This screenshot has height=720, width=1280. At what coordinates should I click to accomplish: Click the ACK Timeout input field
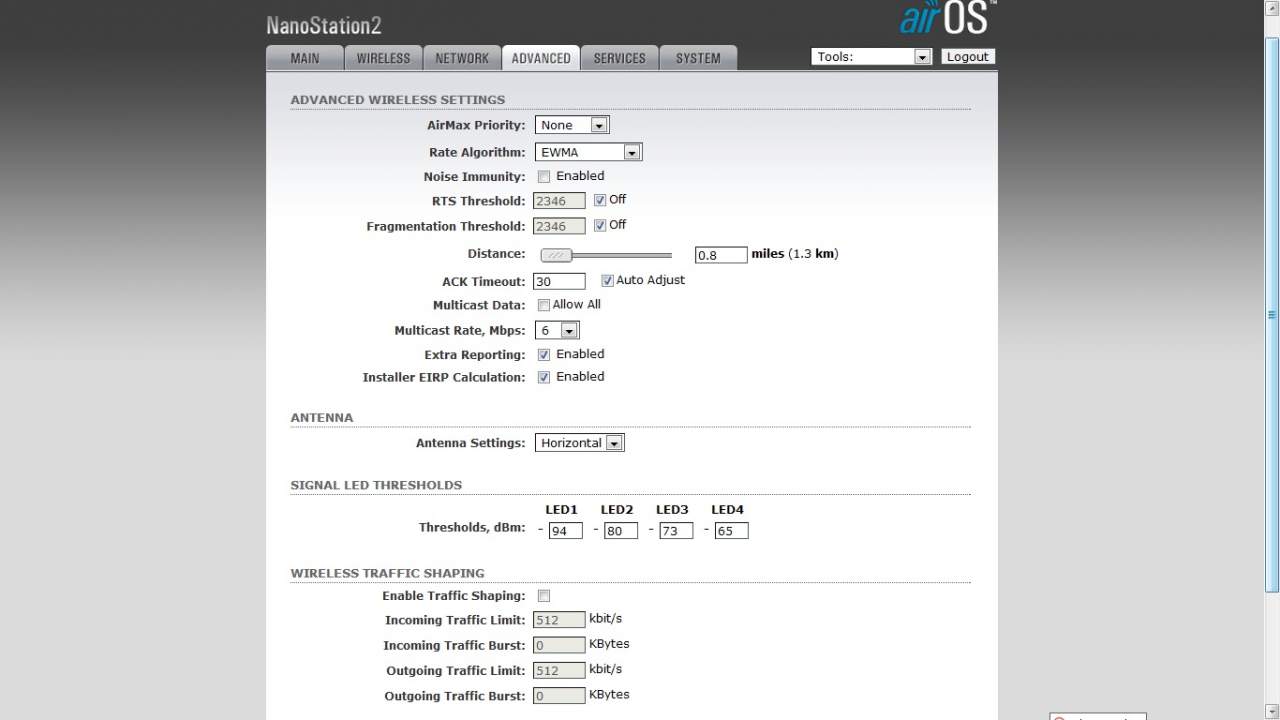pos(559,282)
